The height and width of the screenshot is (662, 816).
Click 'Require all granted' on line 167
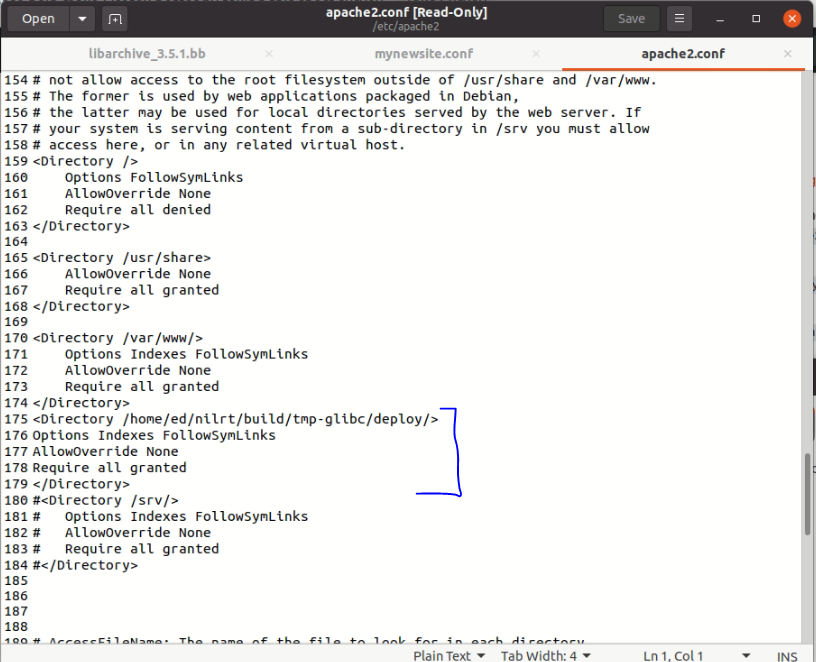pyautogui.click(x=142, y=290)
